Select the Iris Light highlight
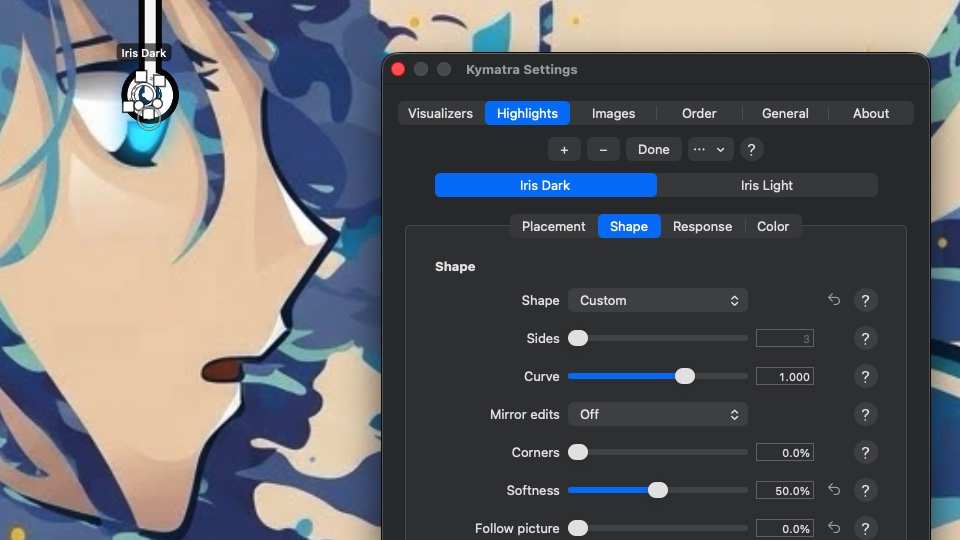Viewport: 960px width, 540px height. 767,186
